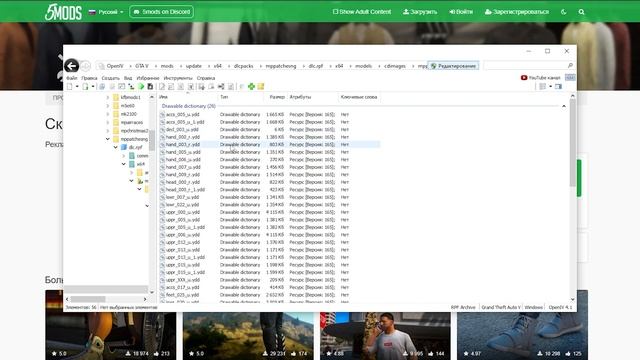640x360 pixels.
Task: Open the view mode dropdown arrow
Action: point(550,87)
